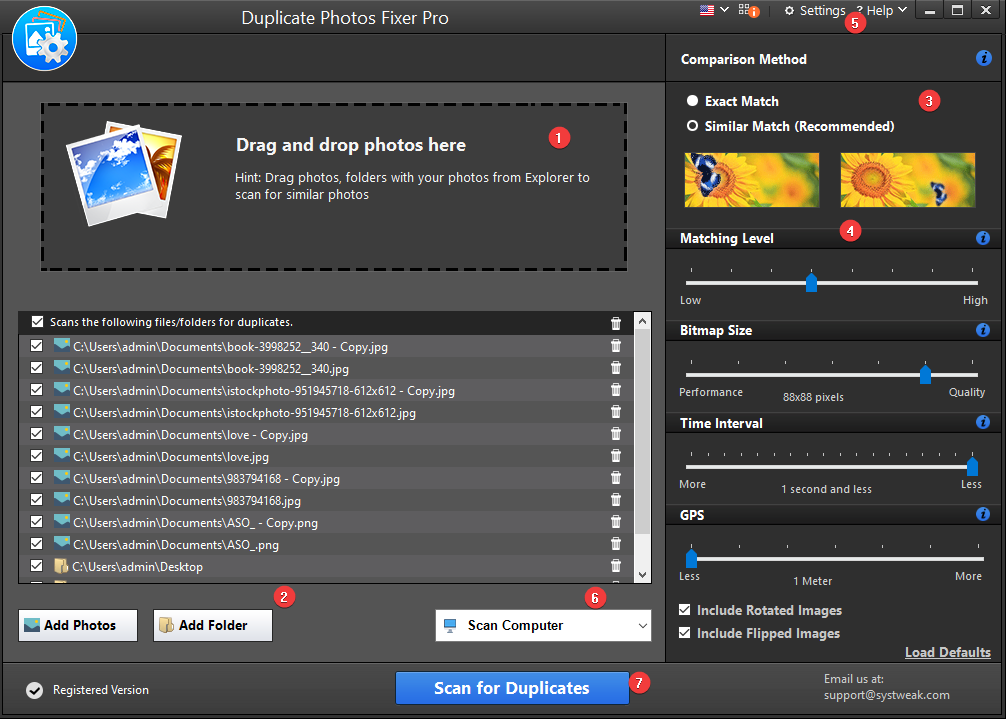Uncheck the checkbox for ASO_.png
Image resolution: width=1006 pixels, height=719 pixels.
coord(37,543)
